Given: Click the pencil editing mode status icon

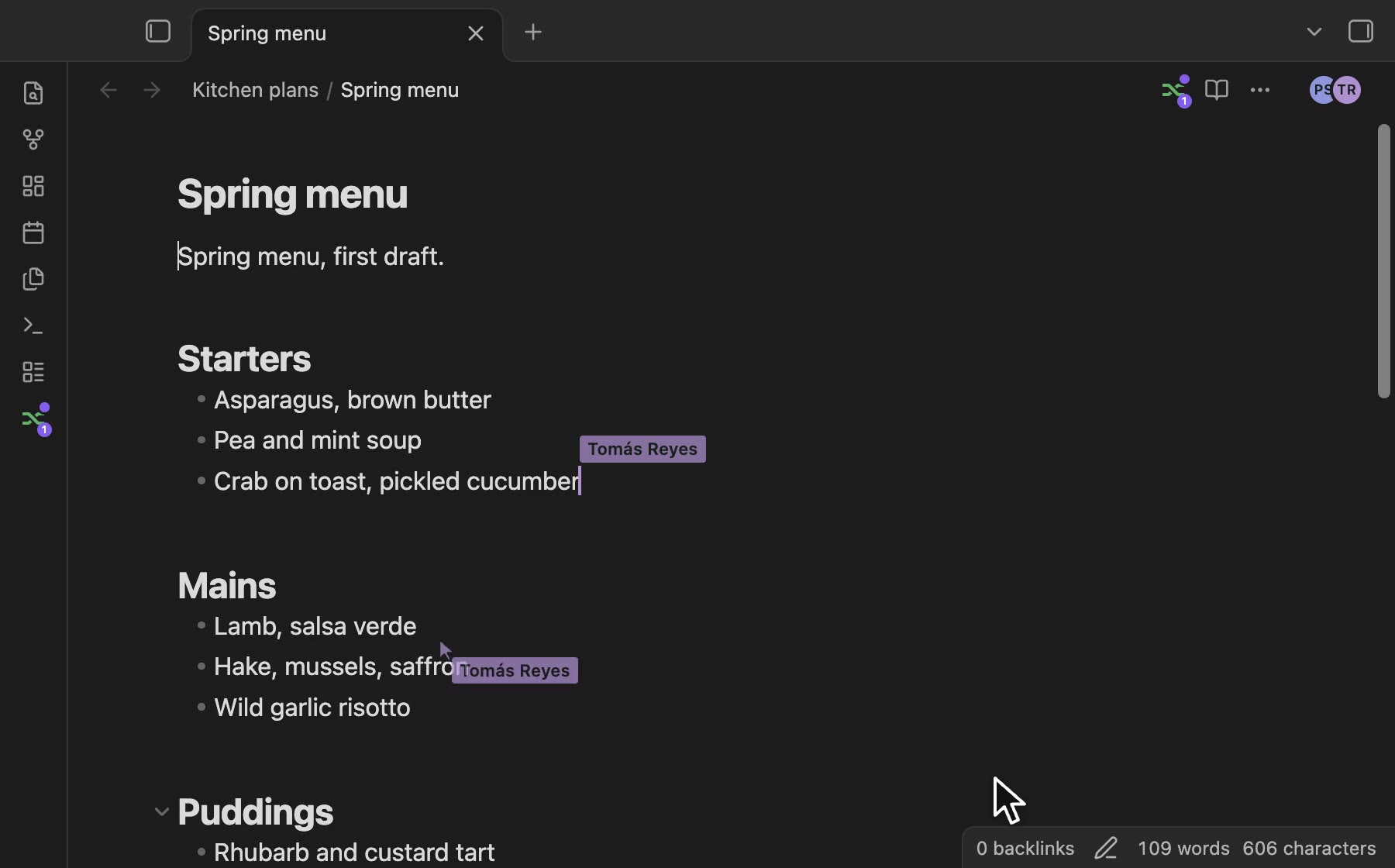Looking at the screenshot, I should [1106, 849].
